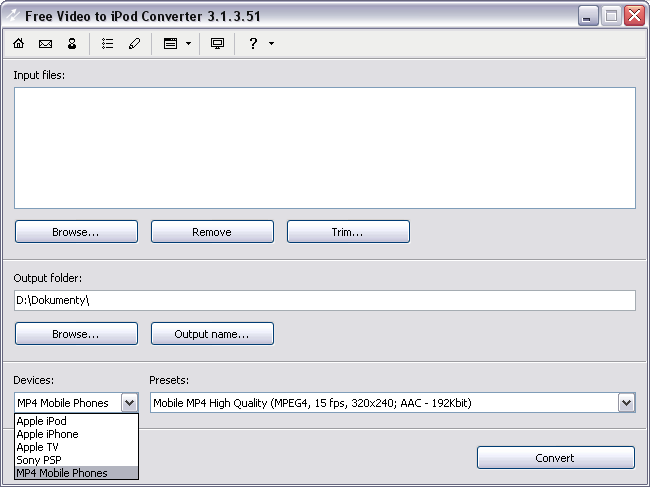Browse for input files
650x487 pixels.
[76, 232]
